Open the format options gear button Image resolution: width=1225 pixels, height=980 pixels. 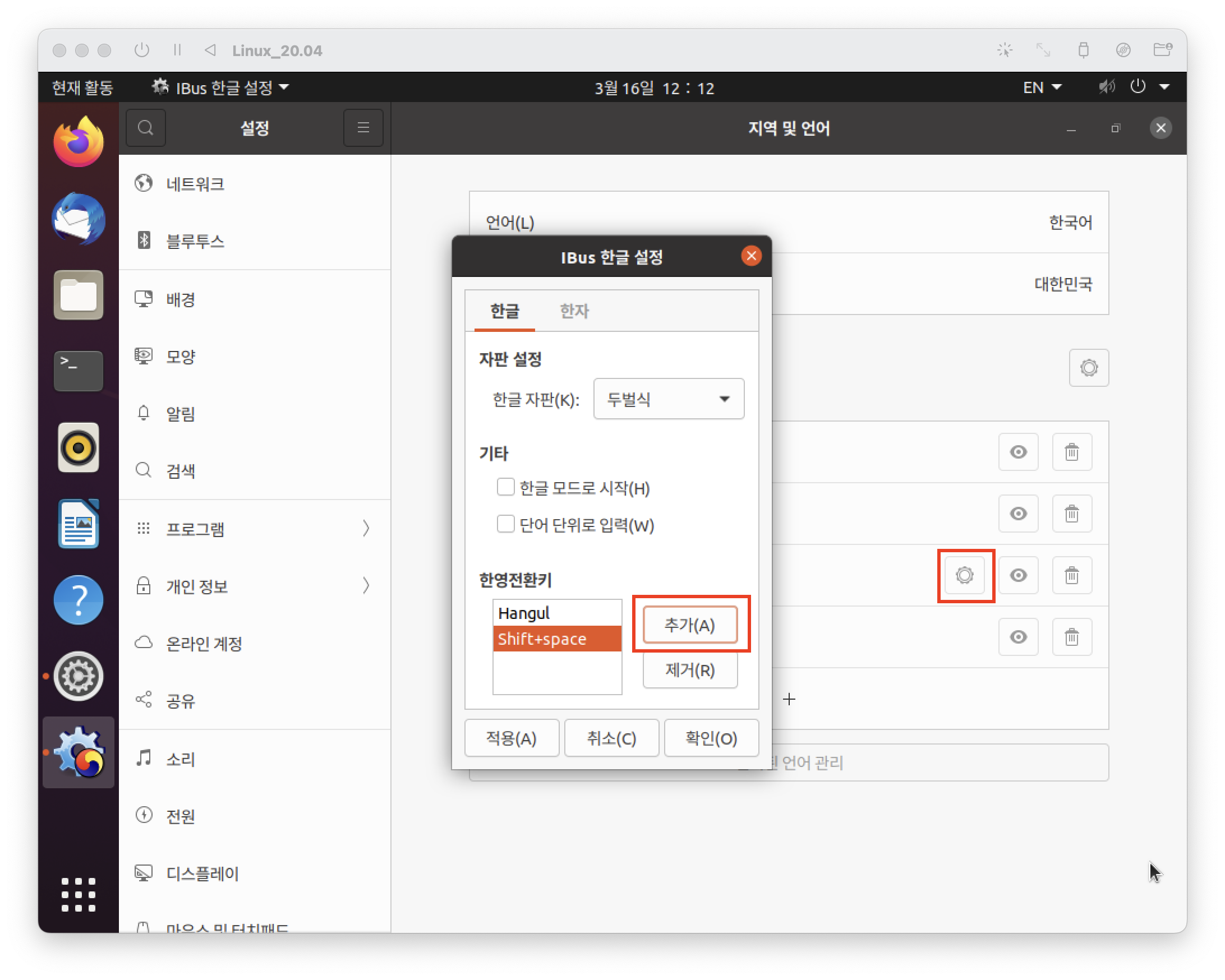point(1088,368)
